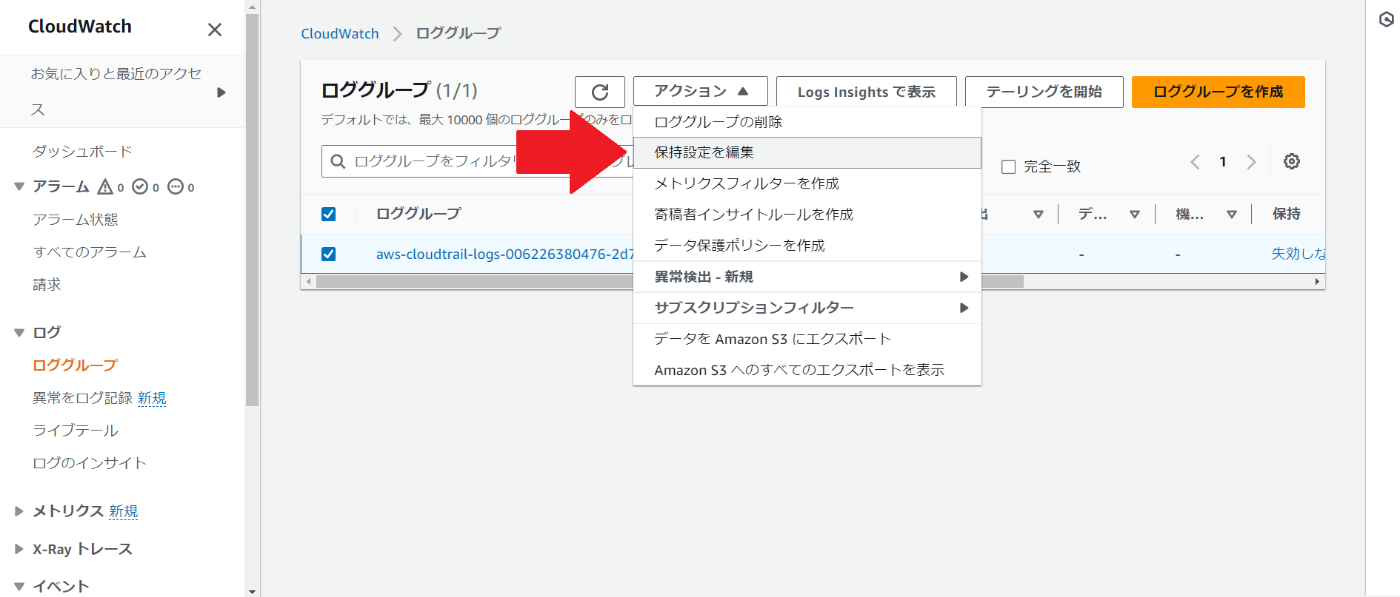The height and width of the screenshot is (597, 1400).
Task: Choose Amazon S3 へのすべてのエクスポートを表示
Action: 807,370
